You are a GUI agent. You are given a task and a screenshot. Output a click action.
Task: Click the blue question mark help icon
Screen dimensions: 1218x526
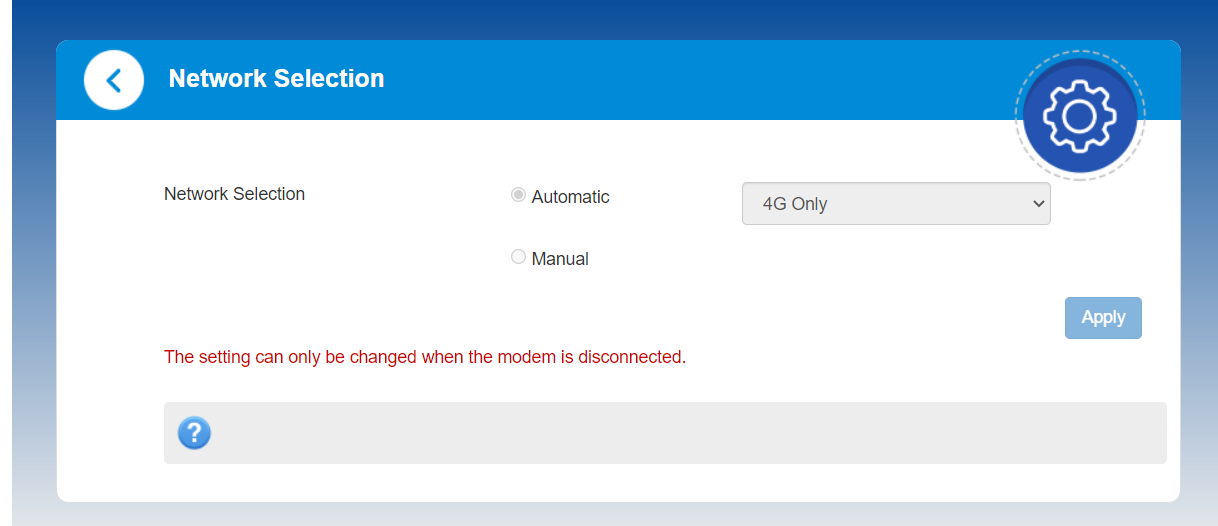pos(194,433)
